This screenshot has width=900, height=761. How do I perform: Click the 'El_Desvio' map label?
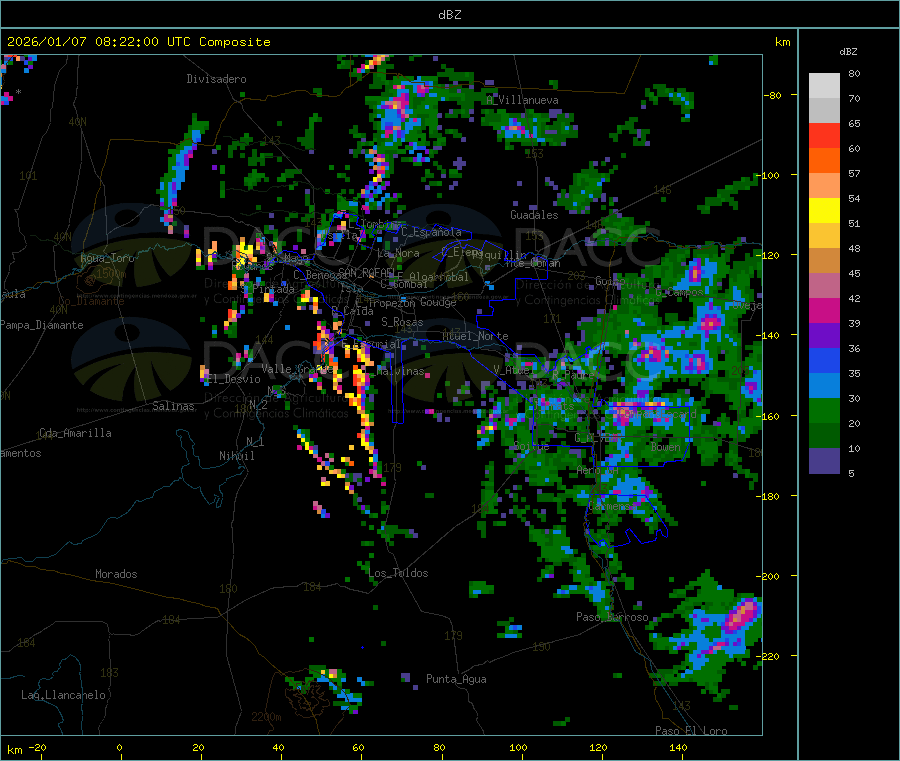234,379
